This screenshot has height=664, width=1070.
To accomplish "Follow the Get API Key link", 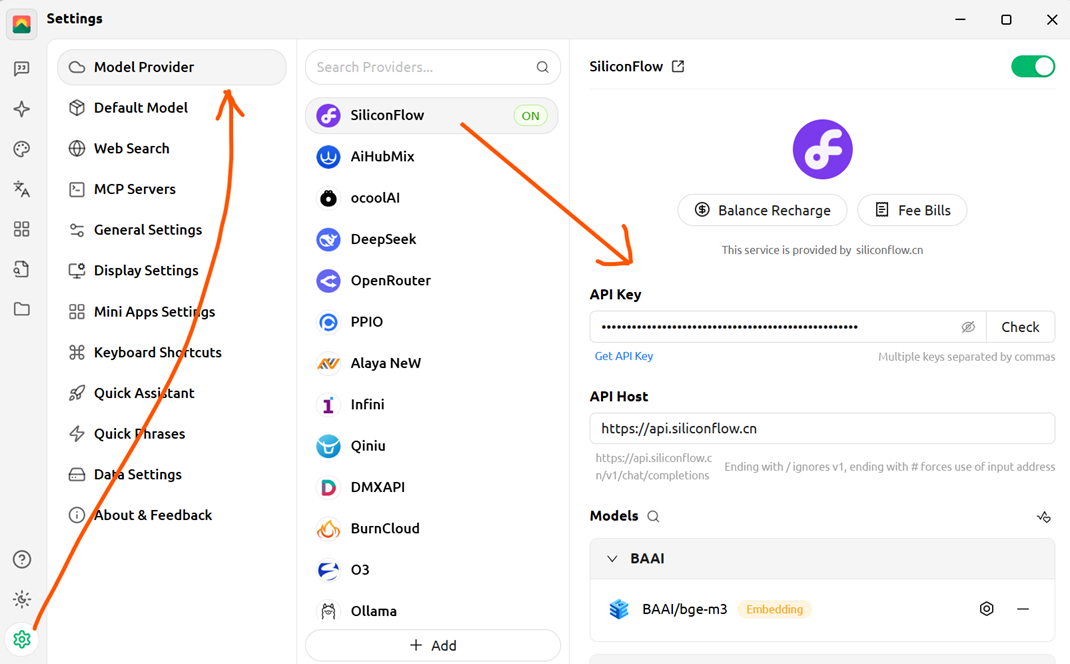I will pyautogui.click(x=624, y=356).
